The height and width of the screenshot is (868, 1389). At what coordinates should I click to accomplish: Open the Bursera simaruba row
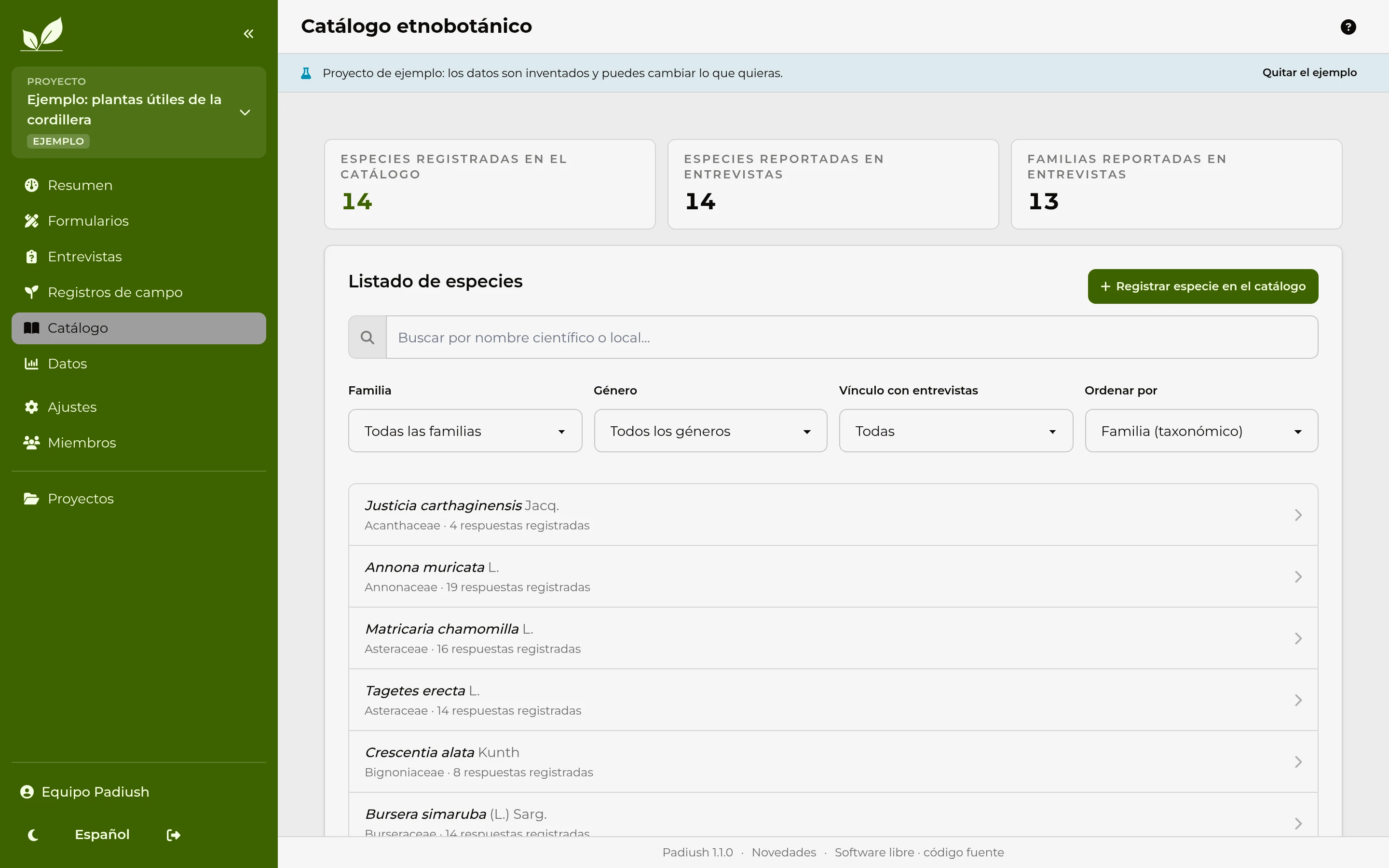pyautogui.click(x=833, y=815)
